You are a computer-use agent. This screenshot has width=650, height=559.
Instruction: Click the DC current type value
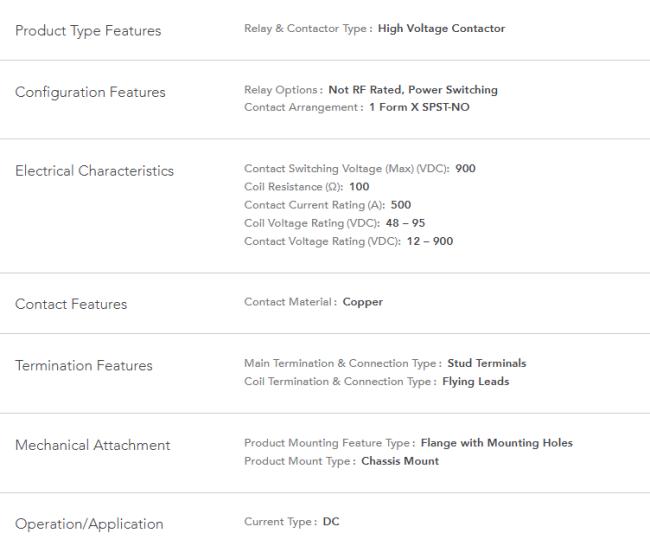click(x=331, y=522)
